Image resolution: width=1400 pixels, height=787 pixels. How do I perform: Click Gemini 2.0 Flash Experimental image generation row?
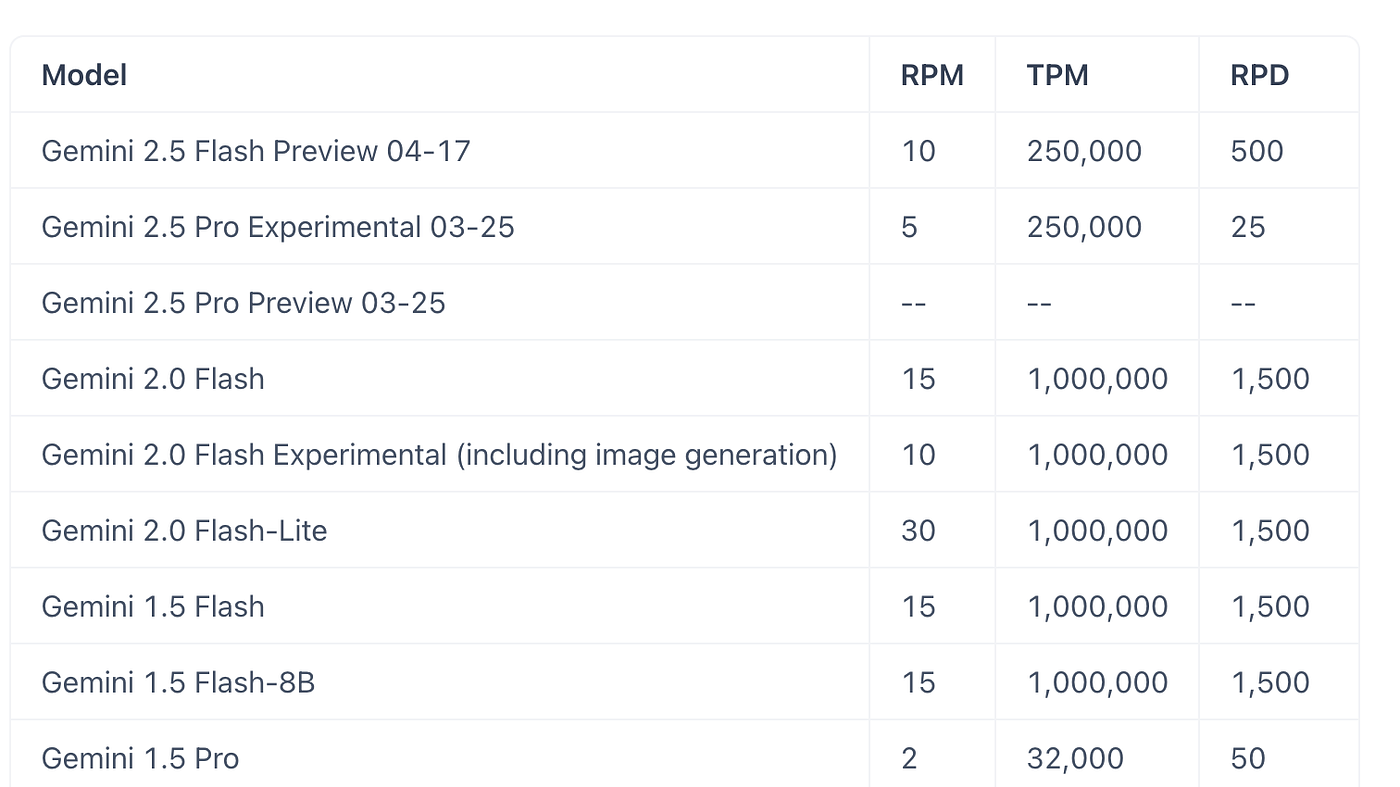[685, 455]
